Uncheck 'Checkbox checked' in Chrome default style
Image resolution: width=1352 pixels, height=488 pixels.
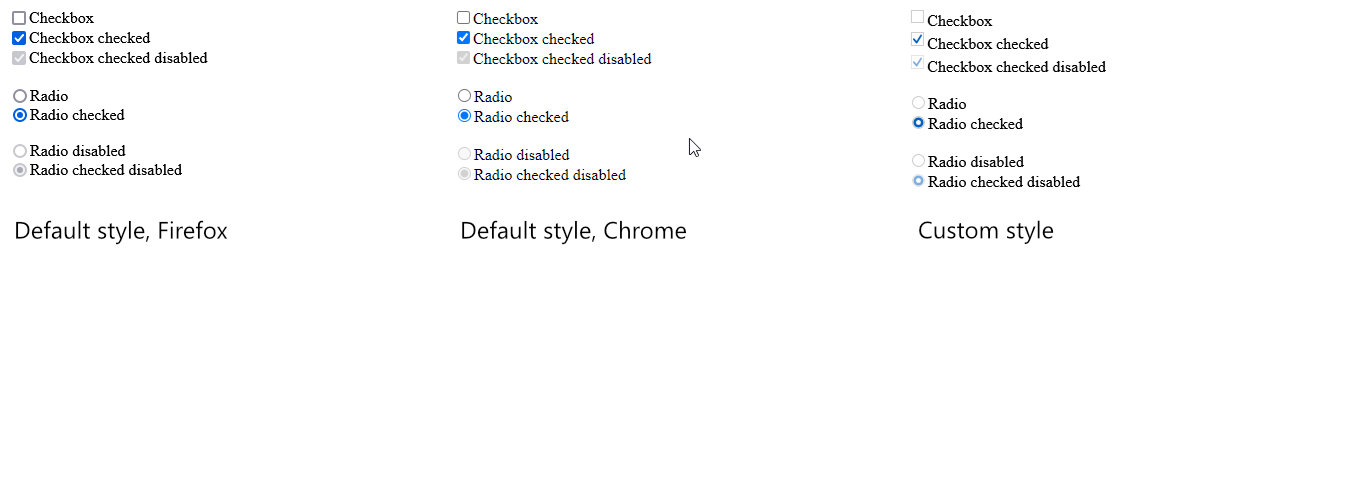click(463, 38)
